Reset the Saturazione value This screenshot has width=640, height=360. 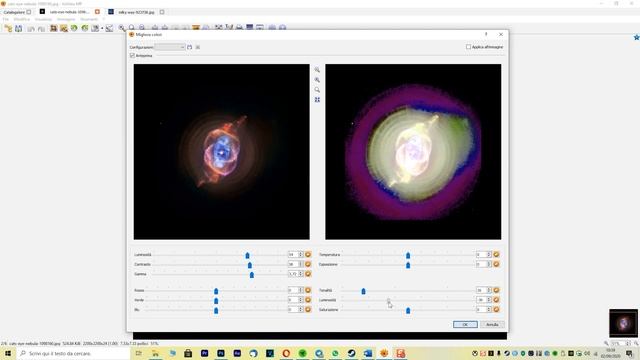click(x=496, y=310)
